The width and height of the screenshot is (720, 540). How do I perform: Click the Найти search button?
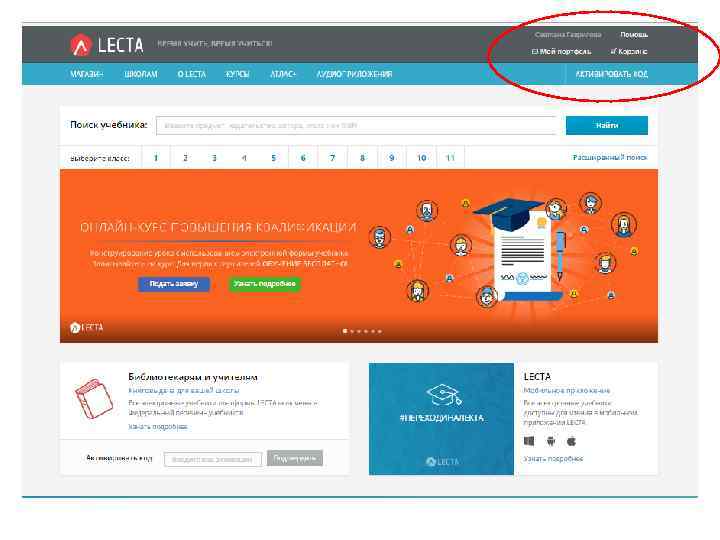pos(607,125)
